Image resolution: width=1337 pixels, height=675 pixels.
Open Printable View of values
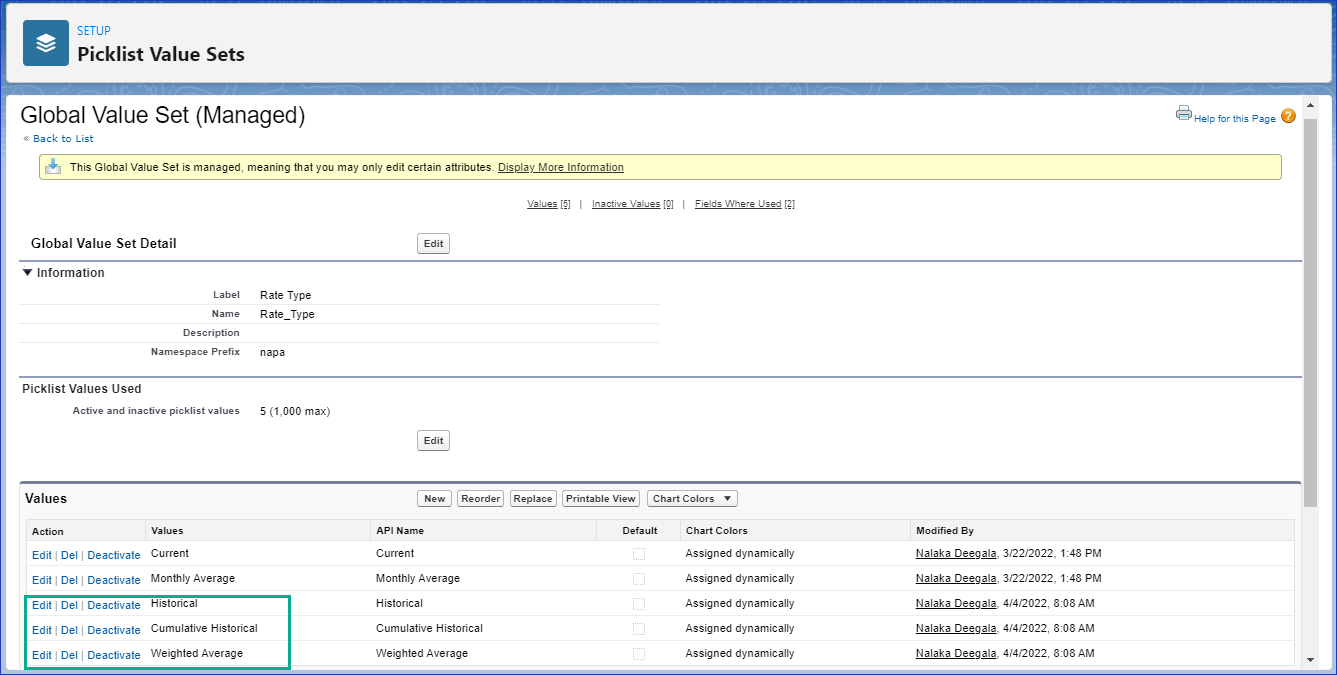(x=600, y=499)
